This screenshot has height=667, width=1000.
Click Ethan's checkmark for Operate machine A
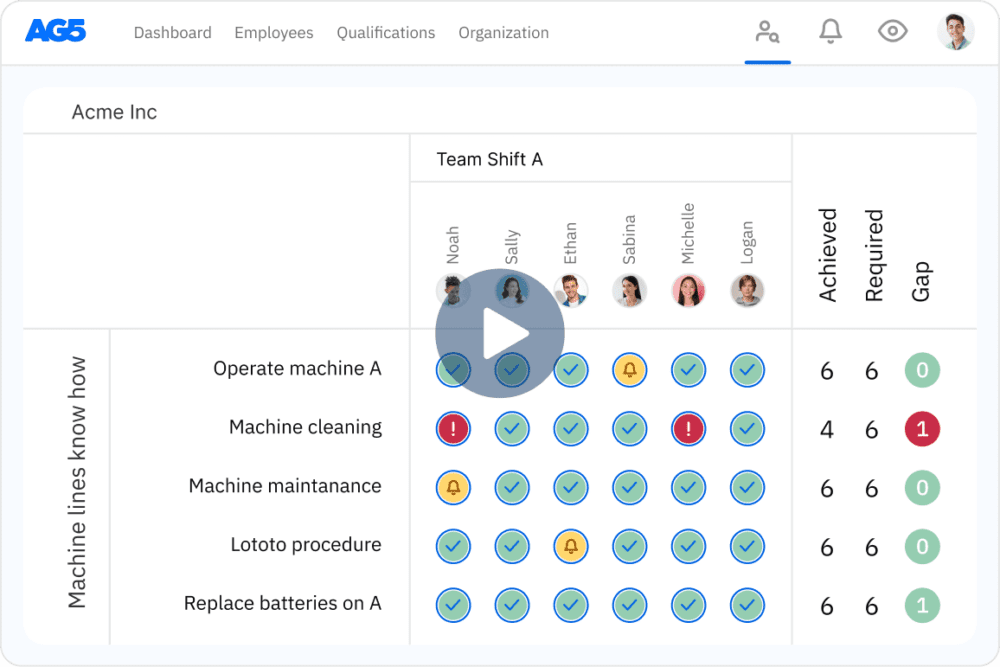click(x=571, y=370)
